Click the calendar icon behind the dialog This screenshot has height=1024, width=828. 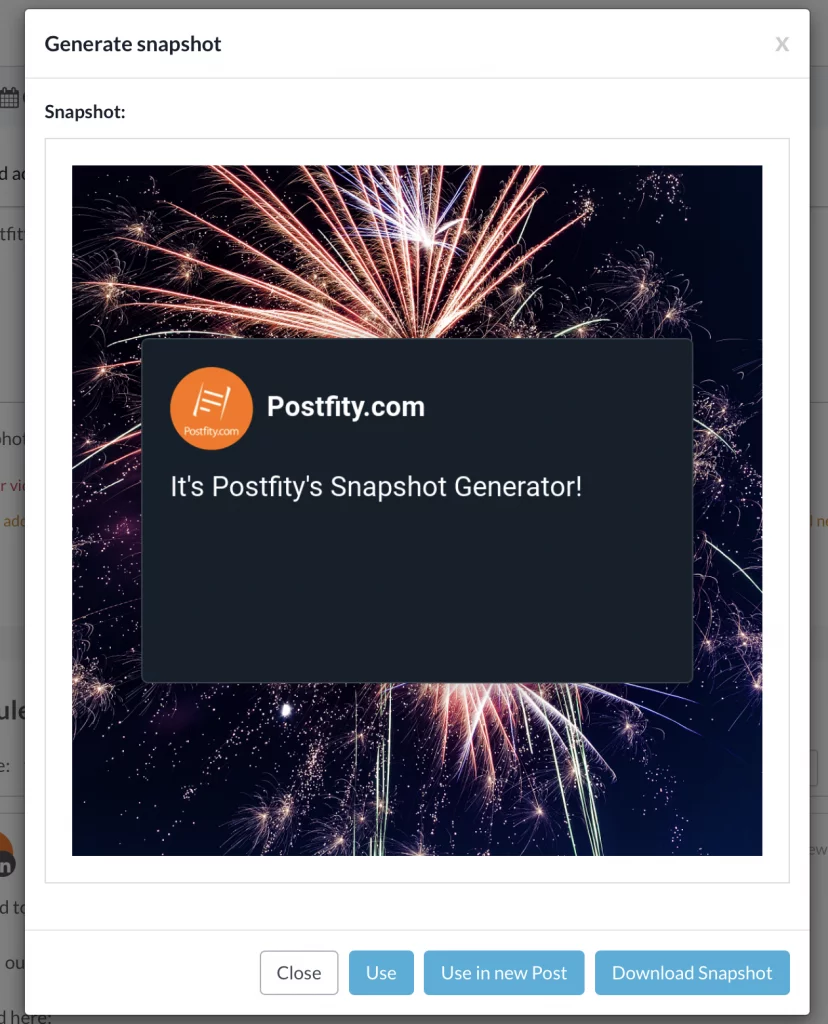click(x=9, y=98)
